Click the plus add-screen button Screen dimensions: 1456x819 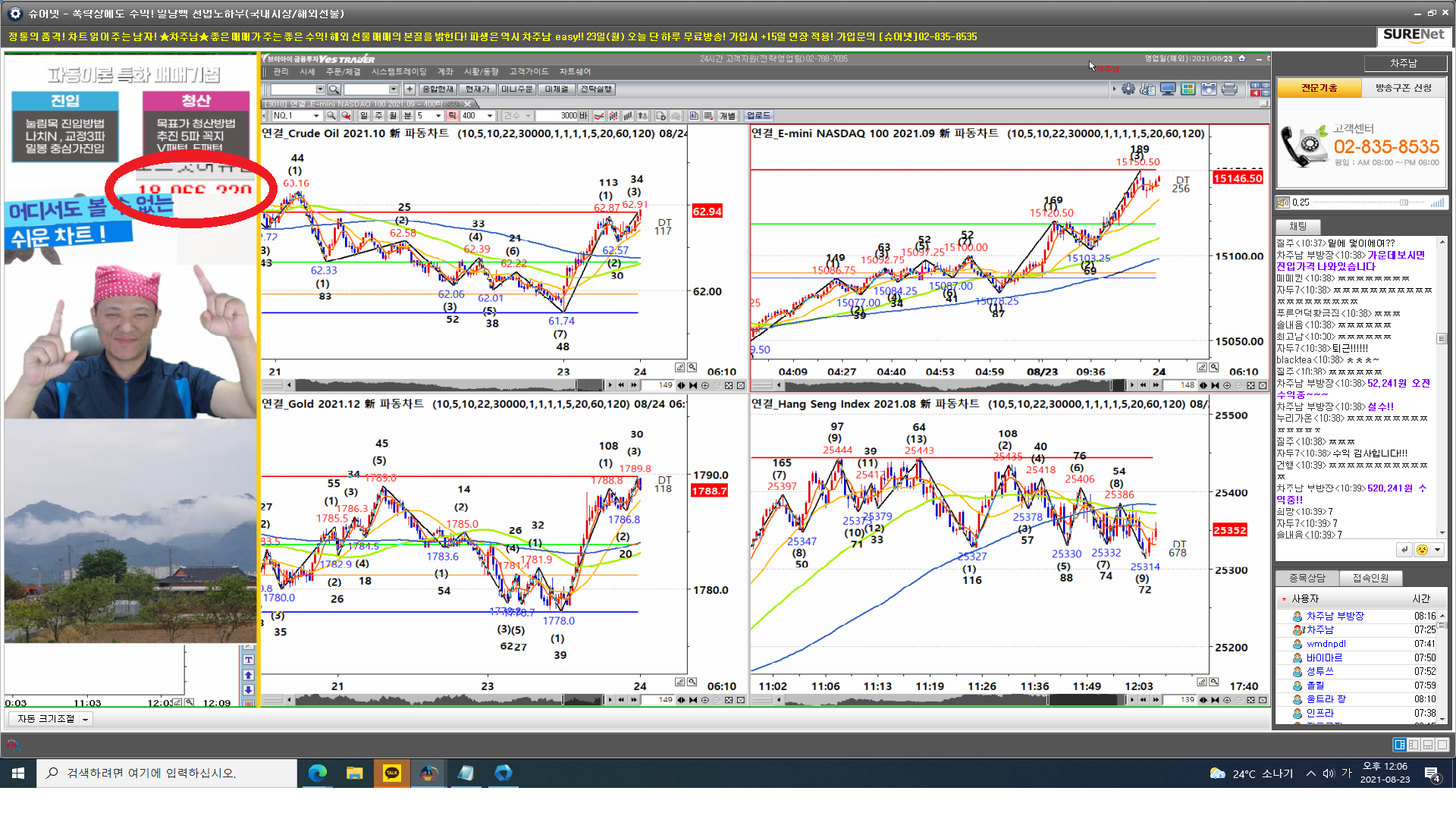(x=409, y=89)
